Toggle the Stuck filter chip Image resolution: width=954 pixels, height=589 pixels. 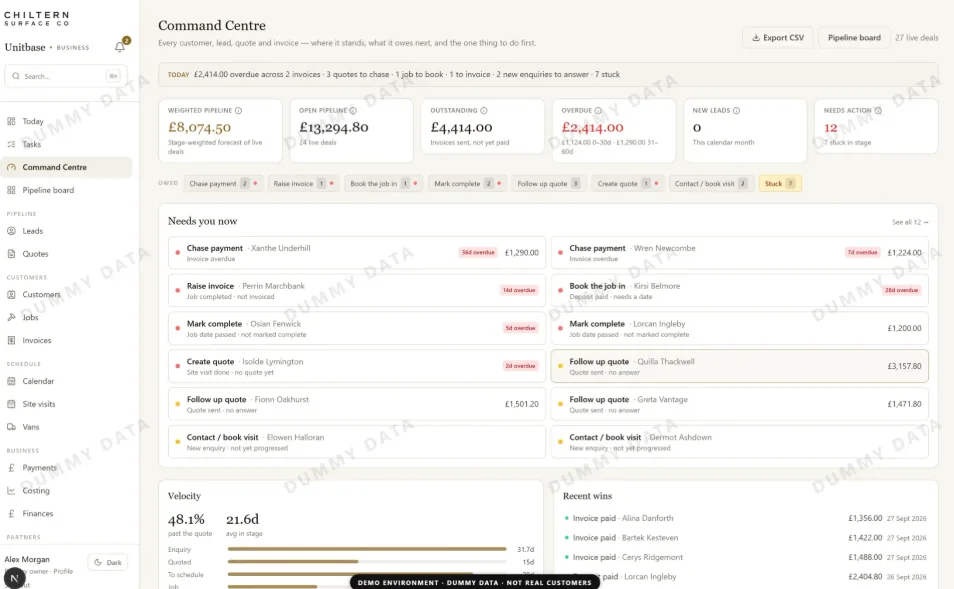coord(780,183)
